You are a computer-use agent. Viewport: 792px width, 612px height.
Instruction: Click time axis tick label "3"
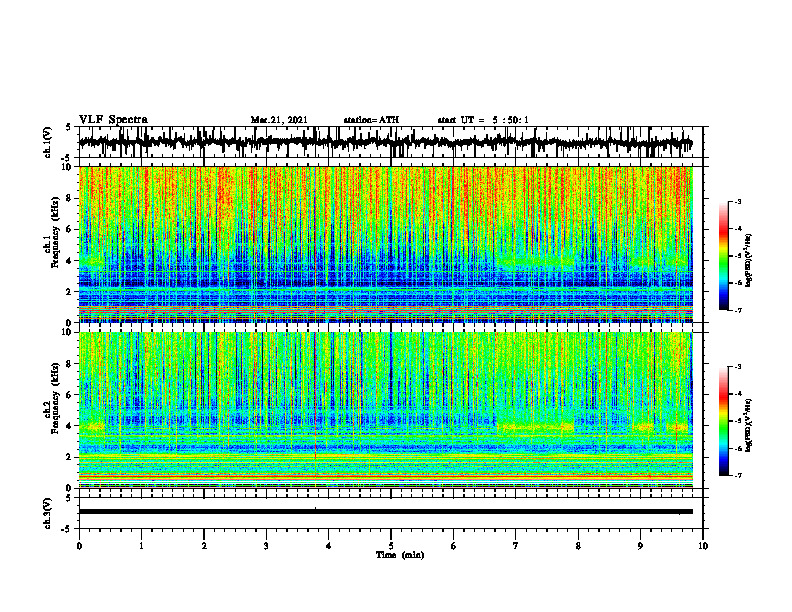coord(266,546)
